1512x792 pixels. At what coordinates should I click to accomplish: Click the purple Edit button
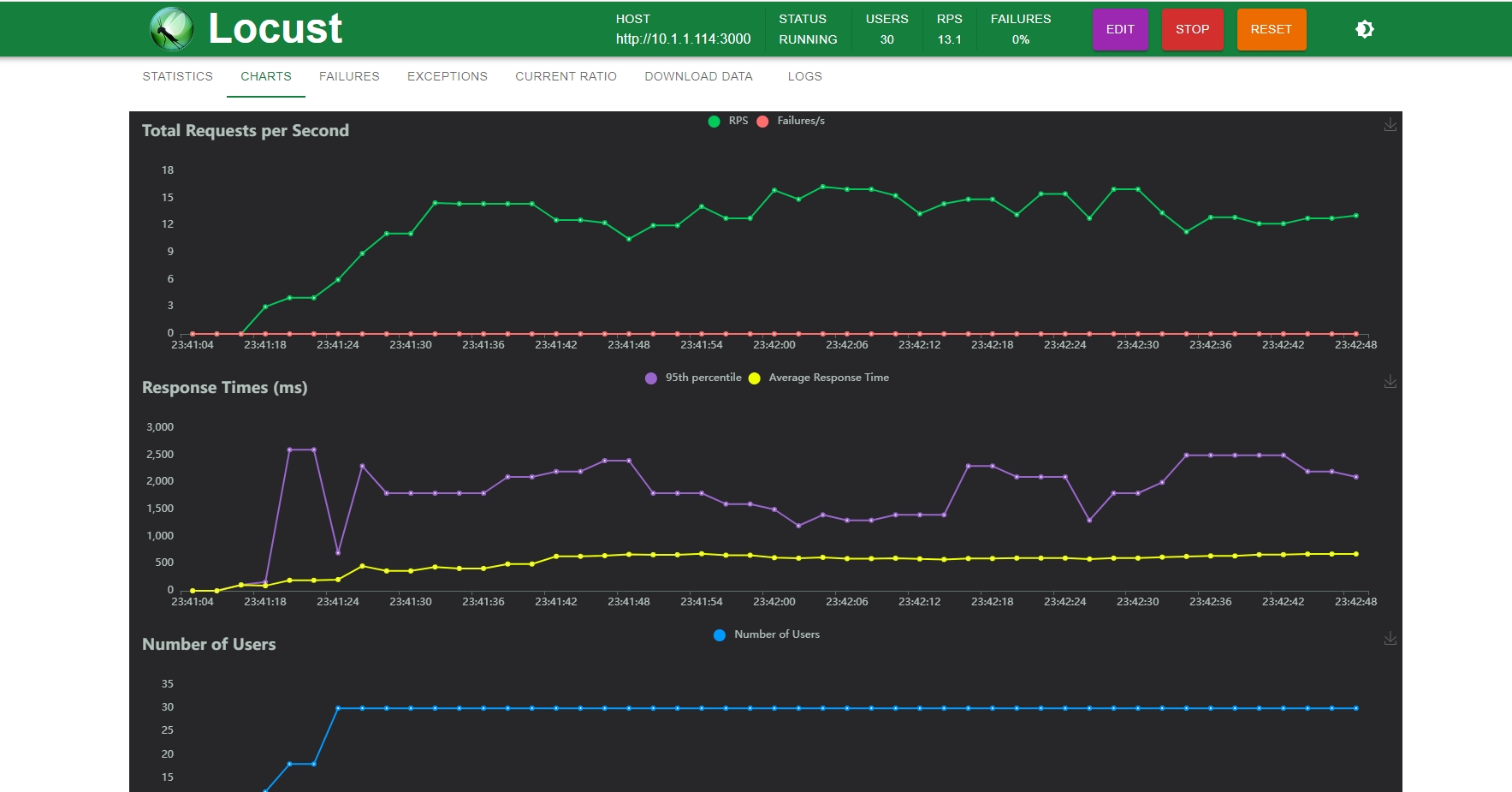click(x=1120, y=29)
